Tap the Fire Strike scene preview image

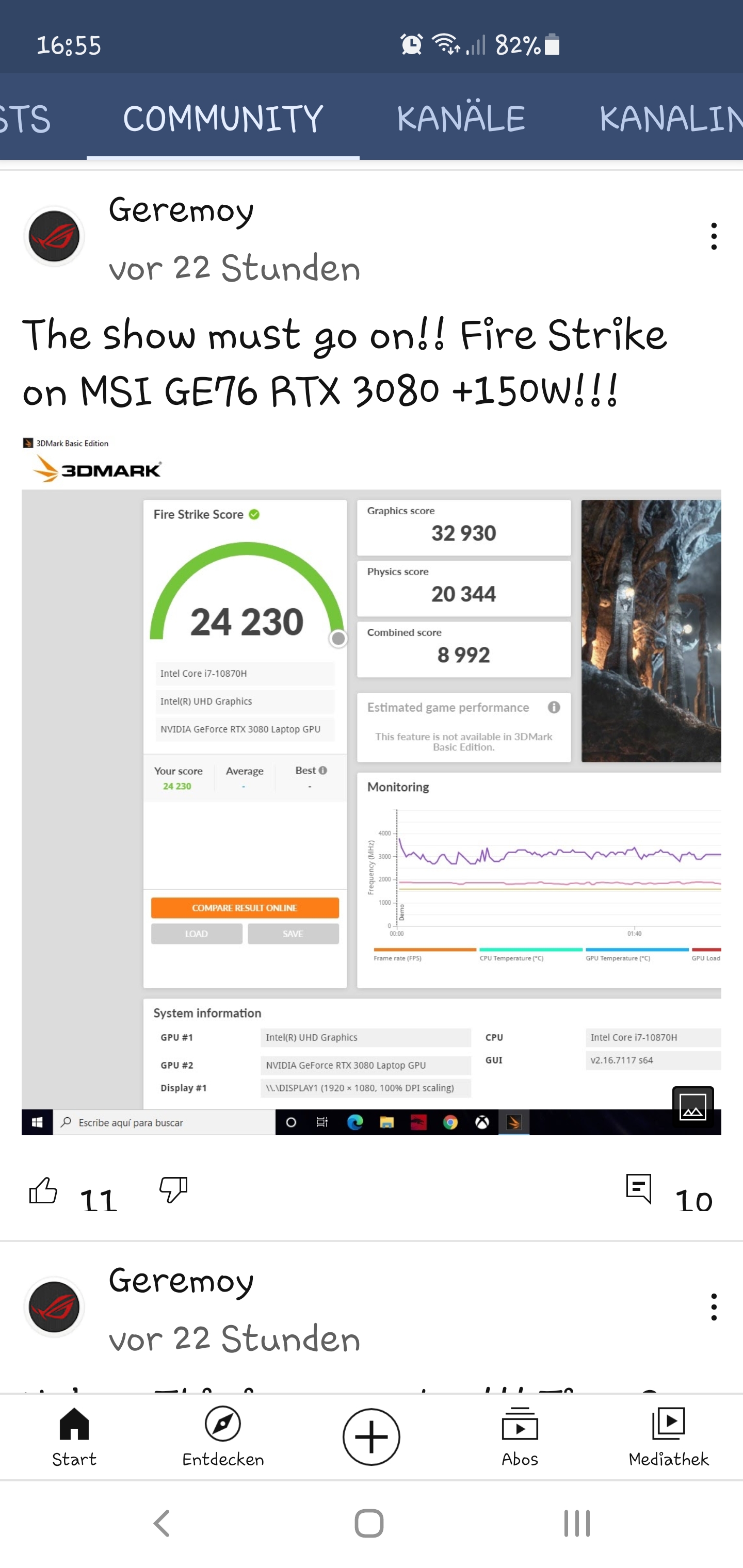coord(651,631)
